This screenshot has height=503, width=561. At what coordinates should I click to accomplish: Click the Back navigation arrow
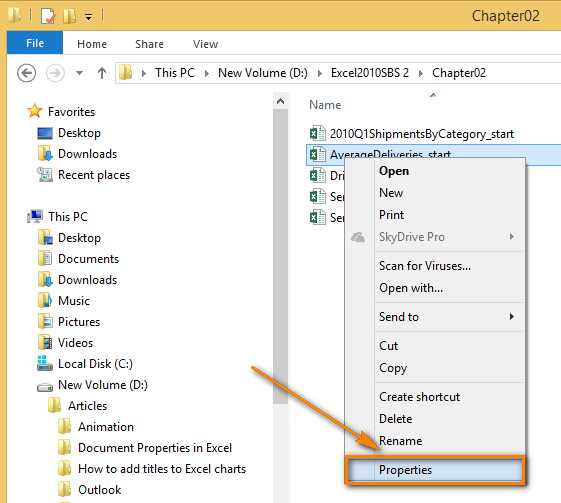26,73
